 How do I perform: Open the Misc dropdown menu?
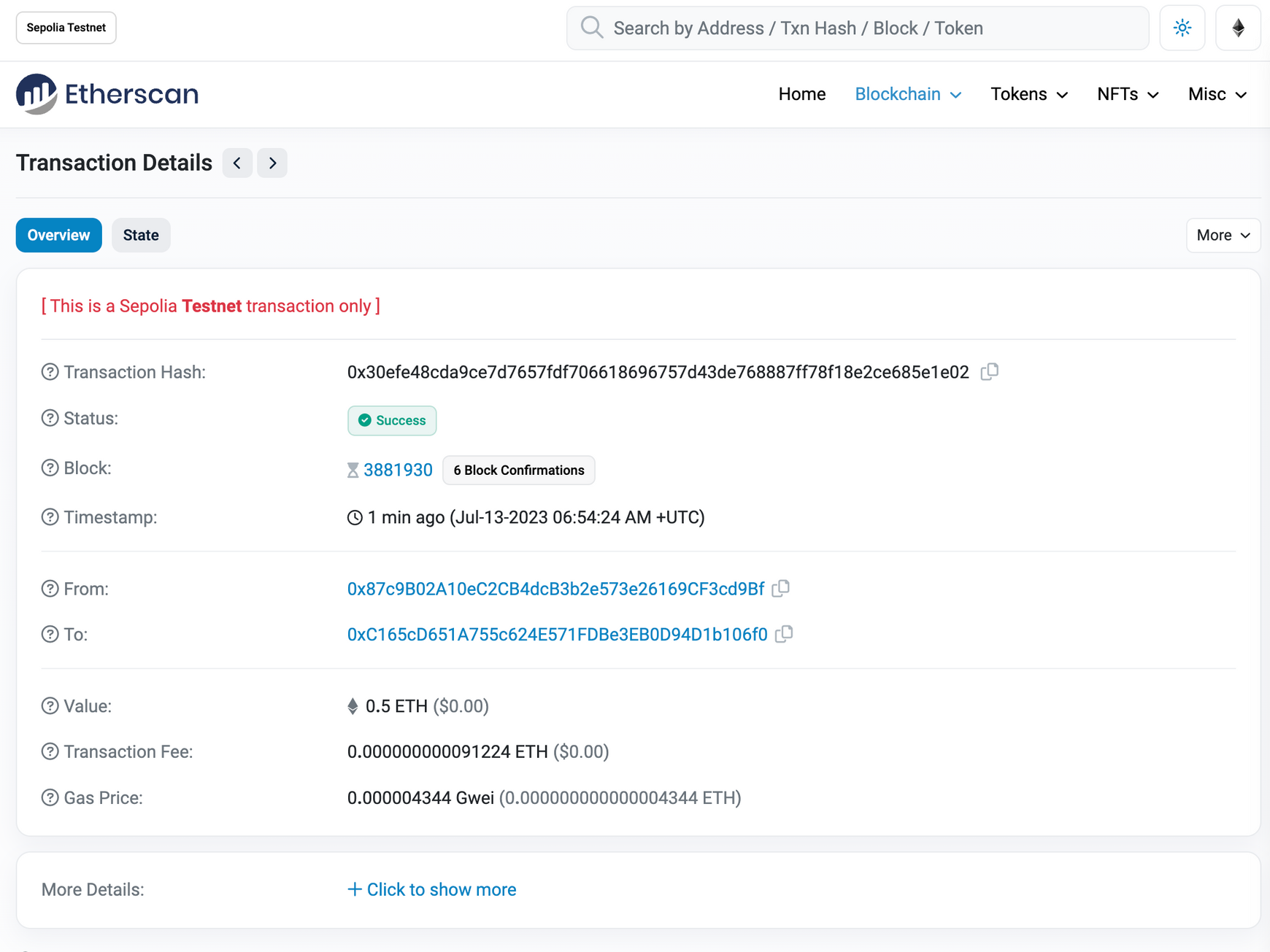click(1217, 94)
